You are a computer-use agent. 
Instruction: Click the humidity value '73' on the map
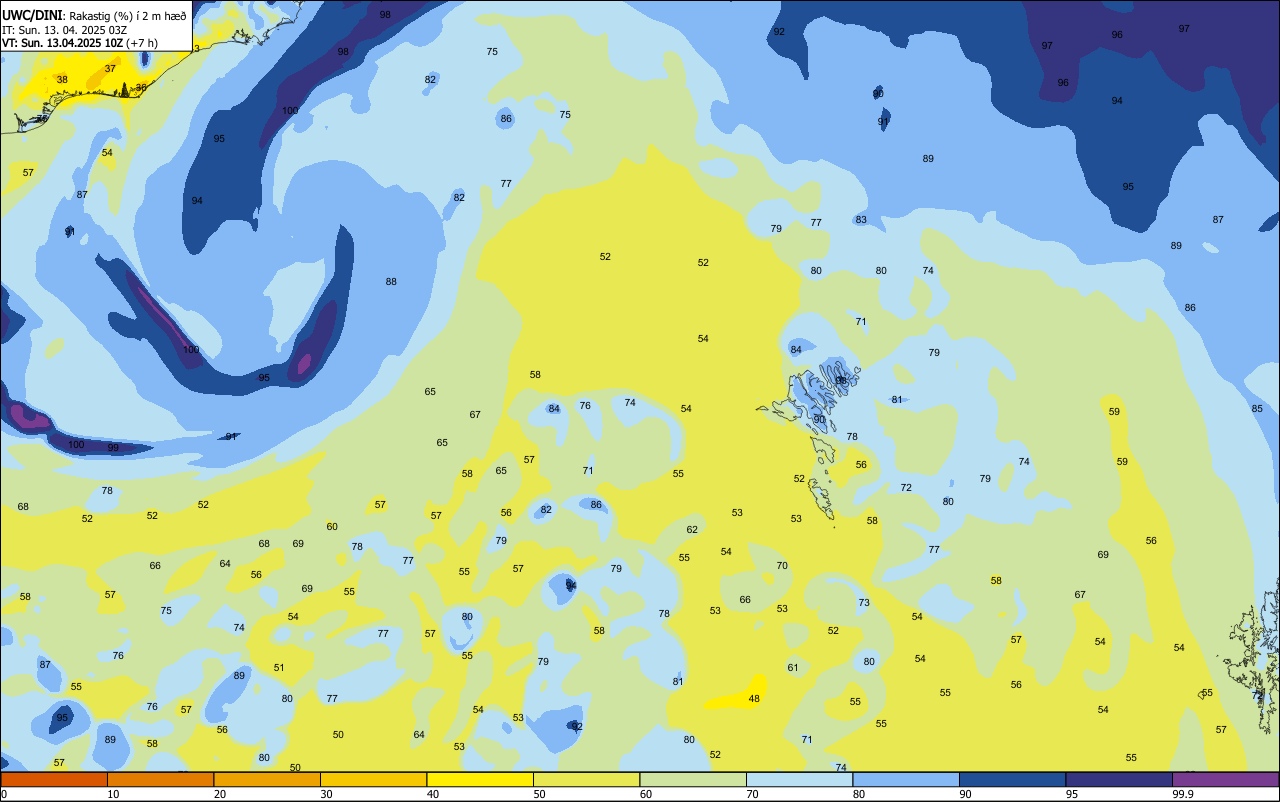pyautogui.click(x=864, y=602)
